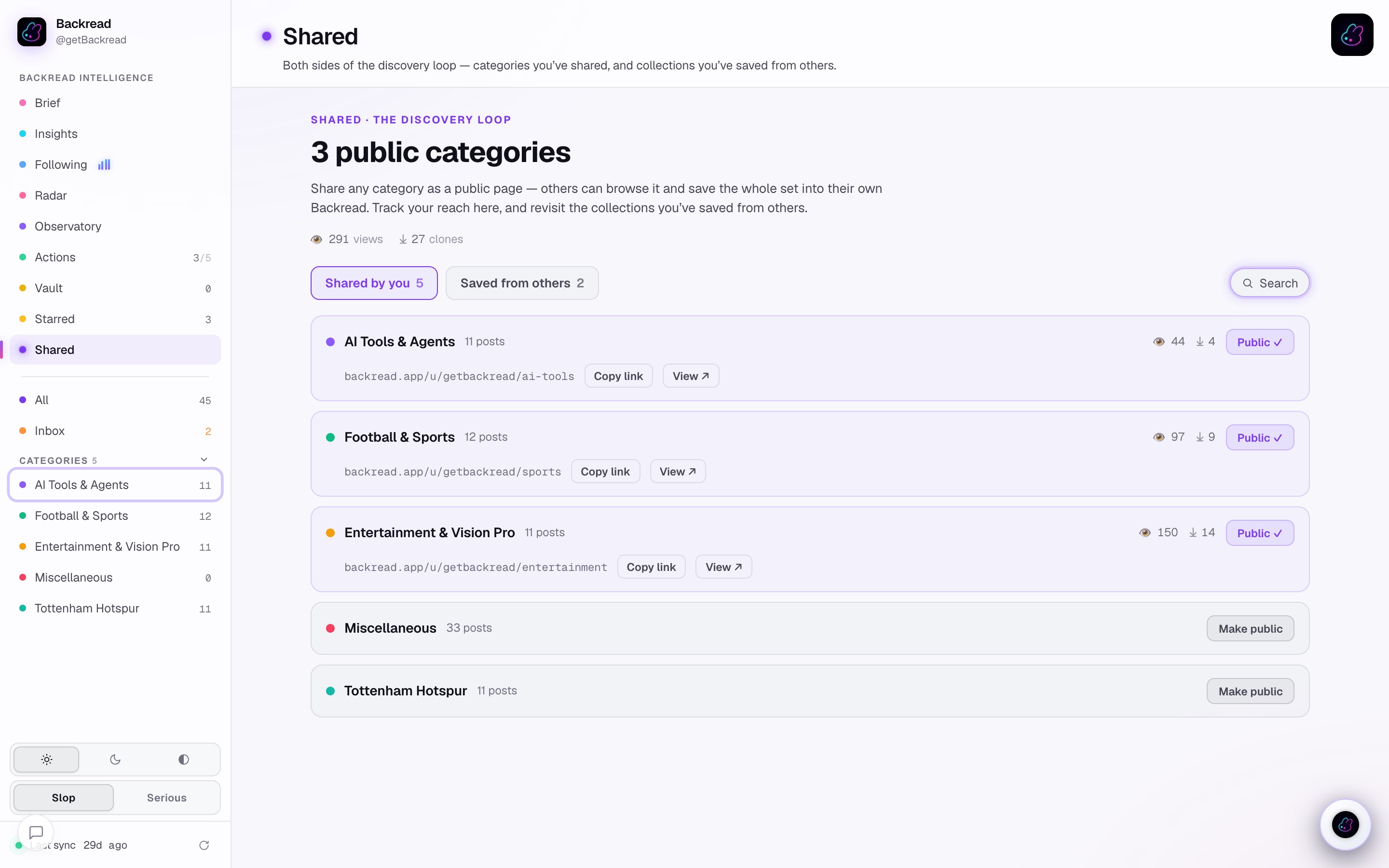Switch to the Shared by you tab
The image size is (1389, 868).
374,283
